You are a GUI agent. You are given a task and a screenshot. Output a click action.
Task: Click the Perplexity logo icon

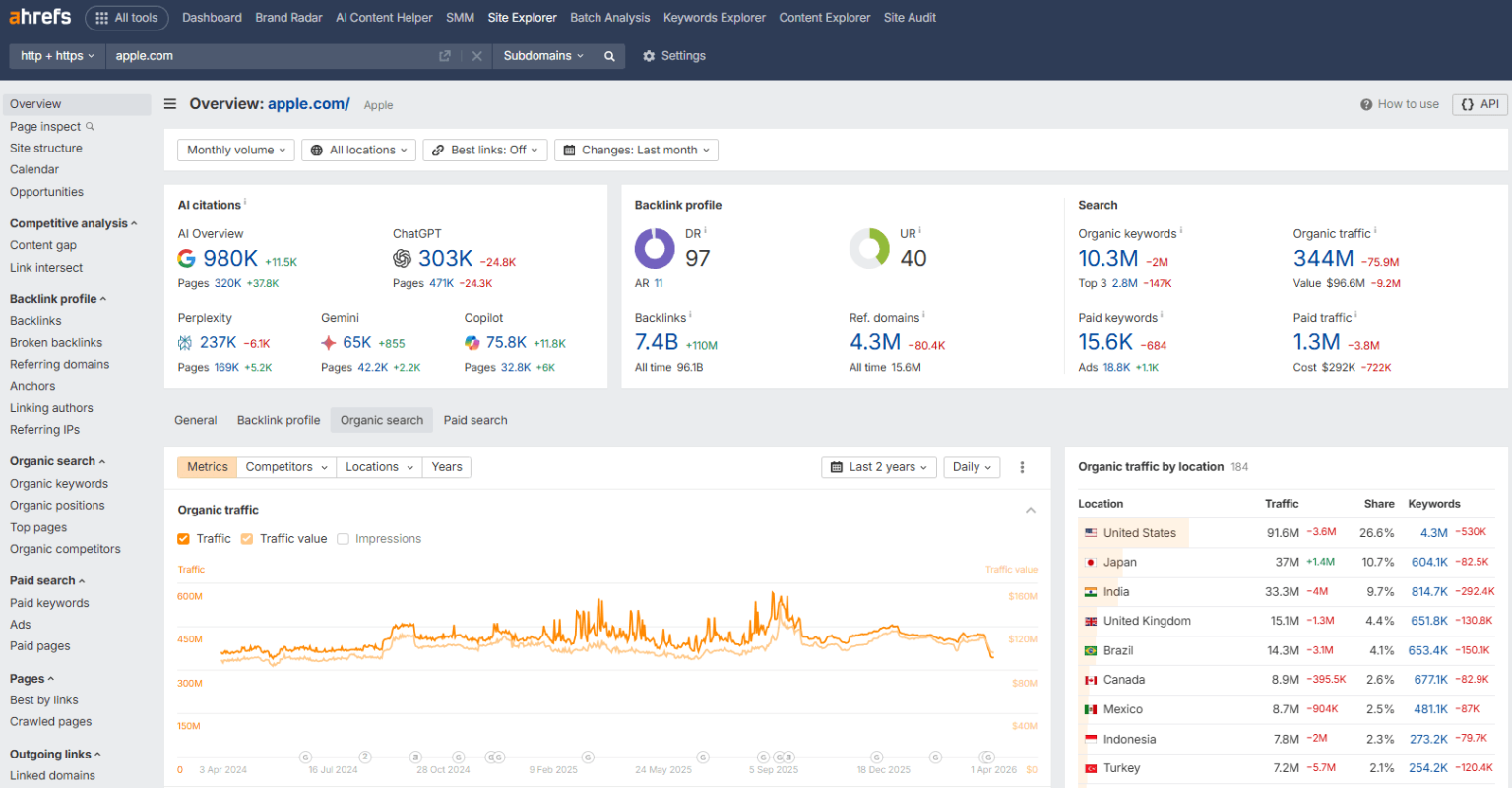[185, 343]
